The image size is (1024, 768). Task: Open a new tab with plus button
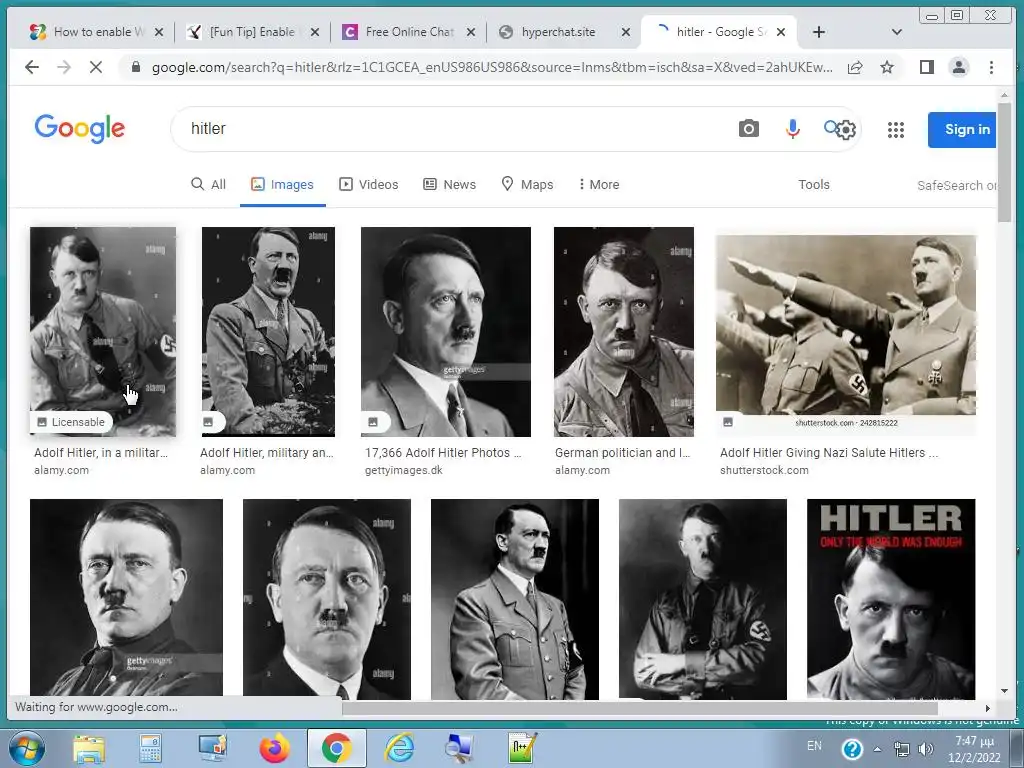click(x=818, y=32)
